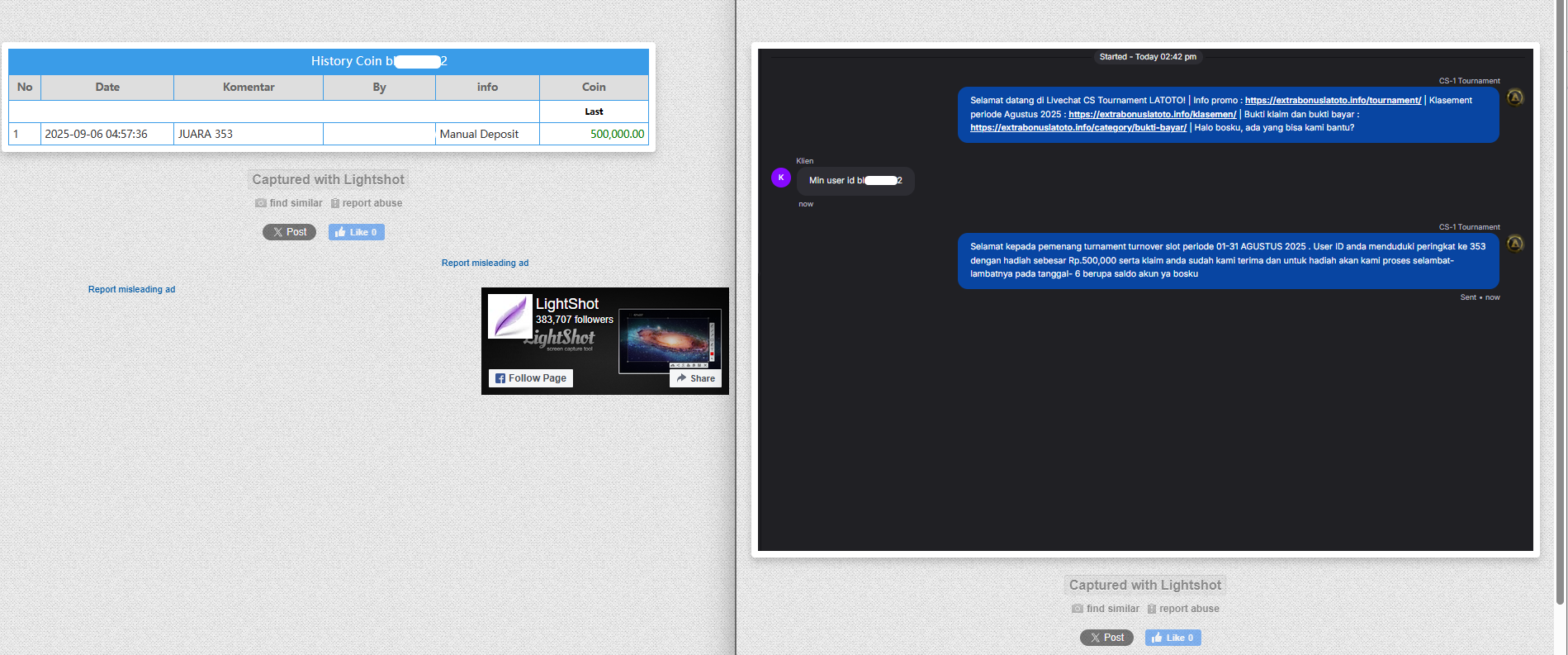Click '383,707 followers' text in LightShot widget
This screenshot has height=655, width=1568.
[575, 320]
